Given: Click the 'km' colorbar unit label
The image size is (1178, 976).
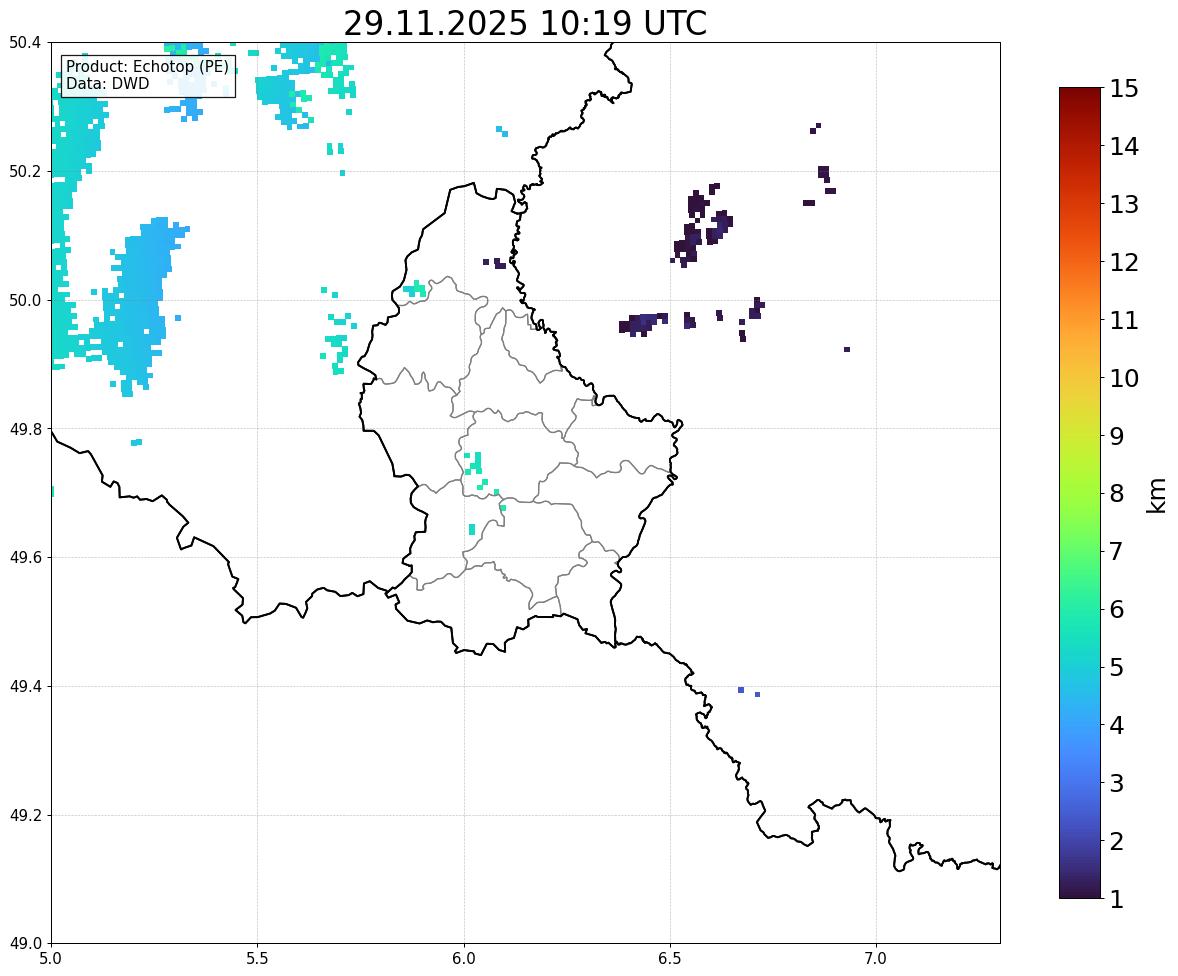Looking at the screenshot, I should tap(1157, 496).
